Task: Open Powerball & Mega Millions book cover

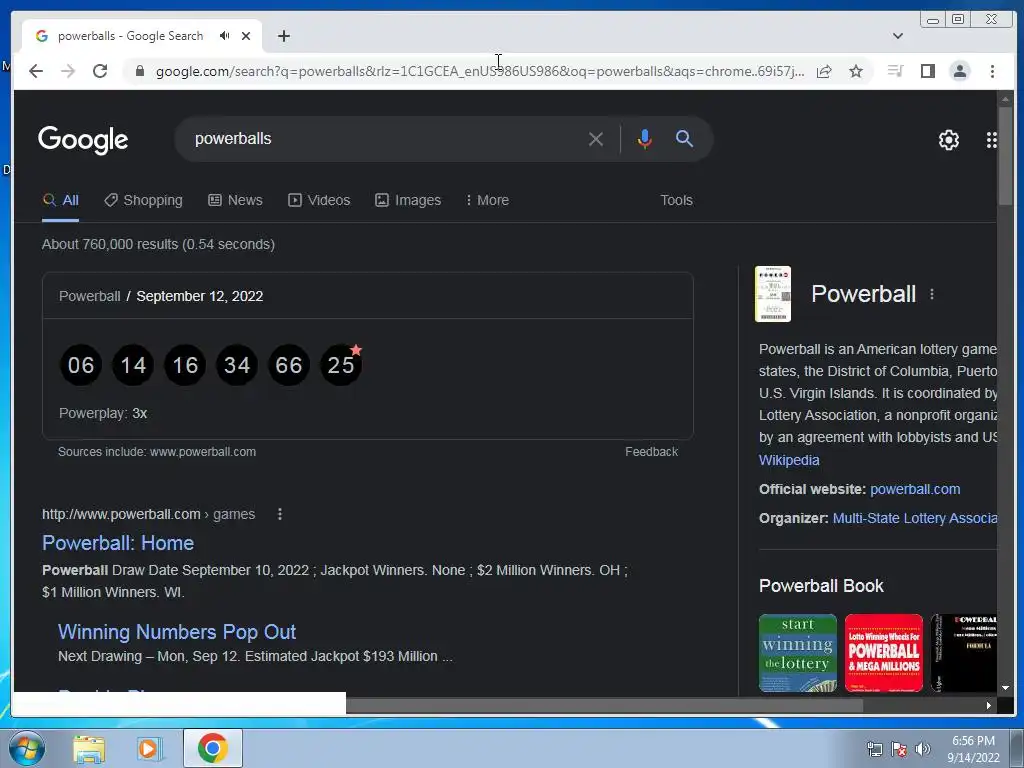Action: 884,652
